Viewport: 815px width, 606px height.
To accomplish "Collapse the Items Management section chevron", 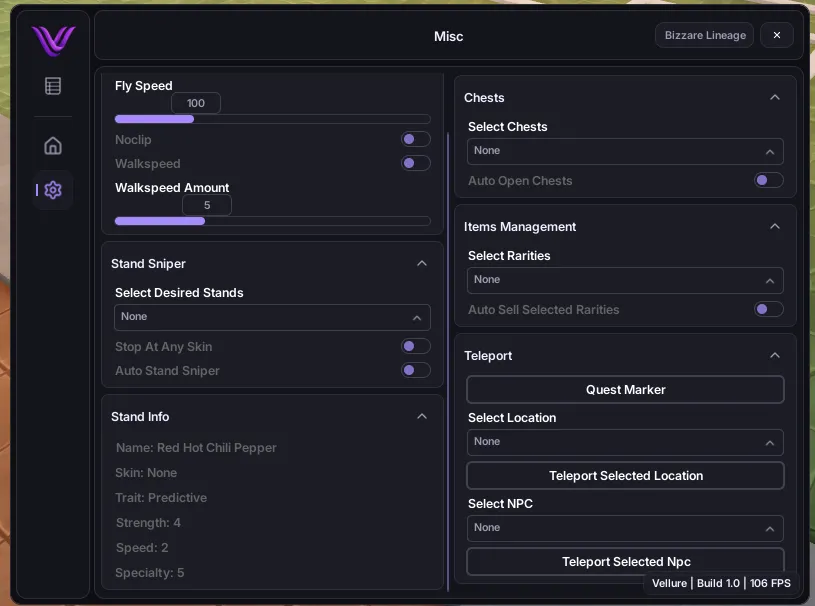I will (775, 227).
